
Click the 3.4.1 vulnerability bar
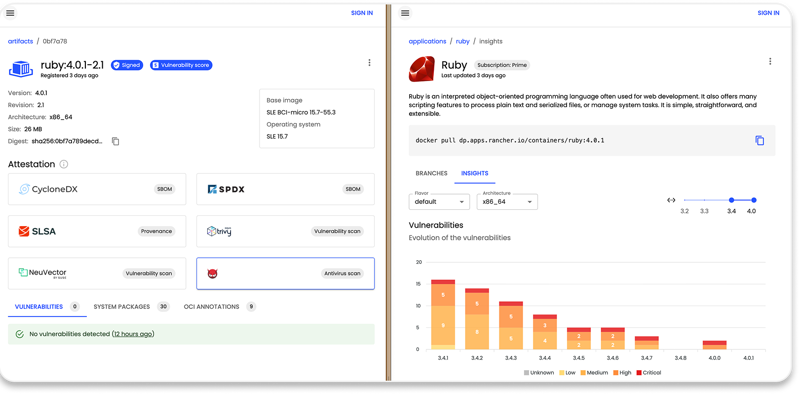click(443, 314)
